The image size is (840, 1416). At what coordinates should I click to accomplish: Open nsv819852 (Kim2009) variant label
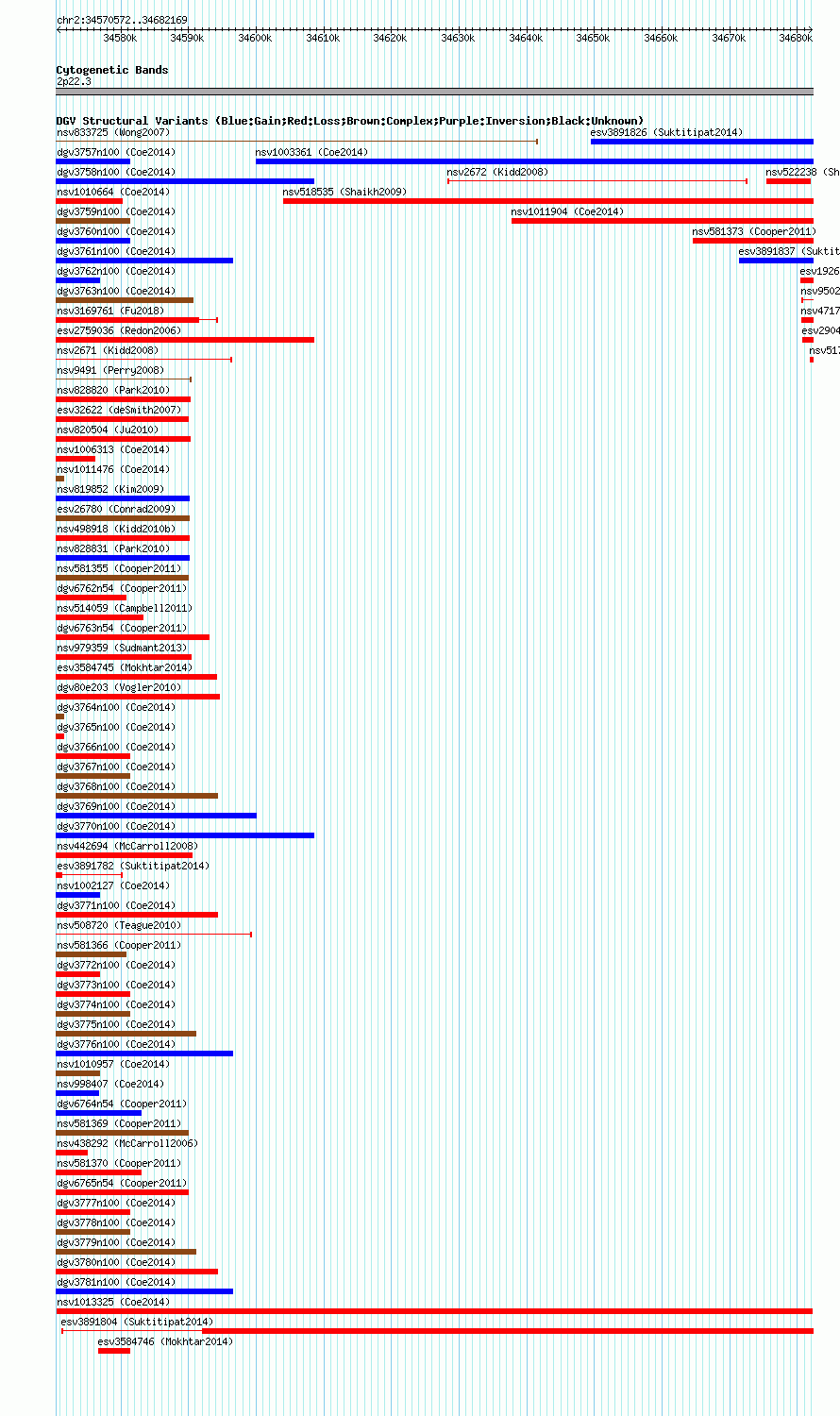pyautogui.click(x=110, y=489)
